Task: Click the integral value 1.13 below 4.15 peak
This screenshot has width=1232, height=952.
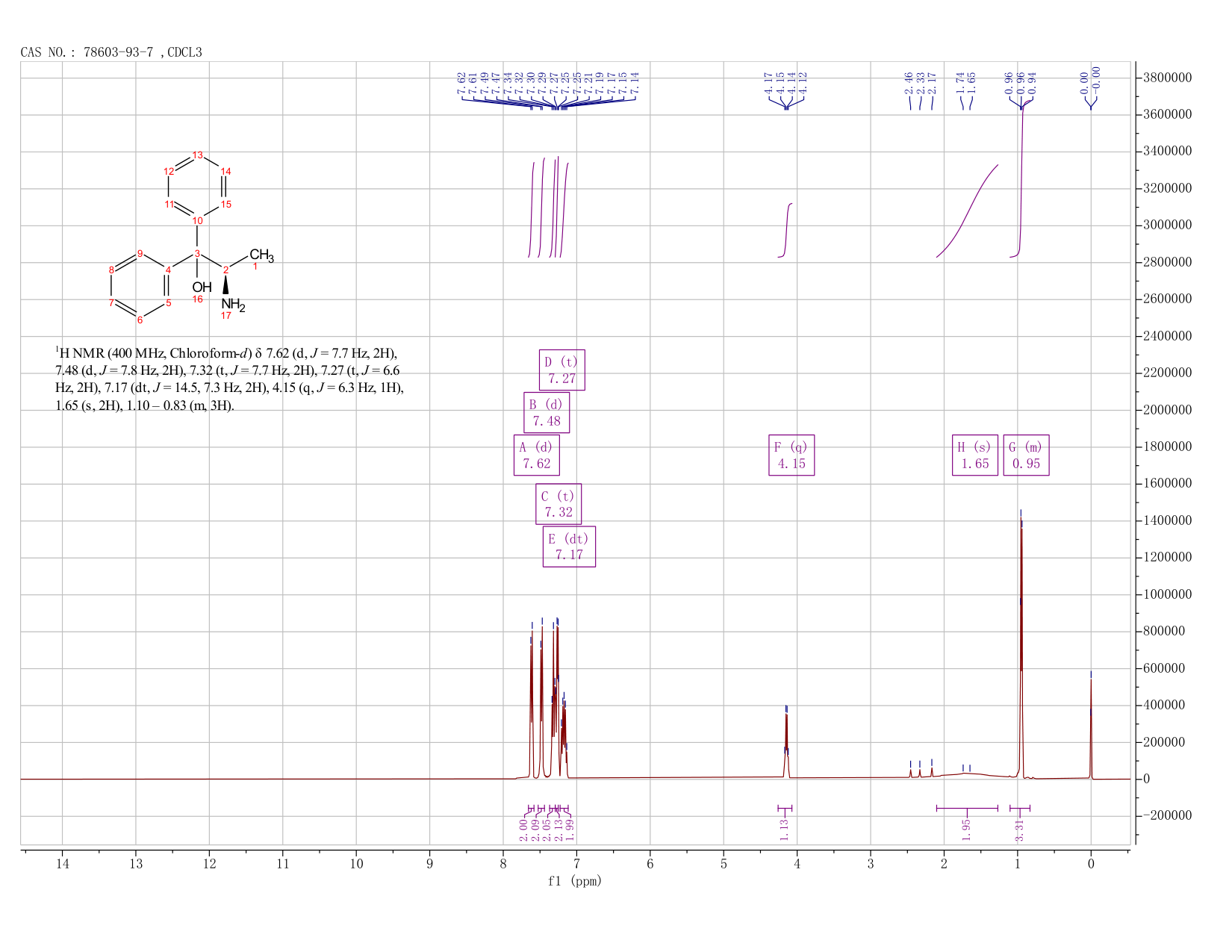Action: (784, 829)
